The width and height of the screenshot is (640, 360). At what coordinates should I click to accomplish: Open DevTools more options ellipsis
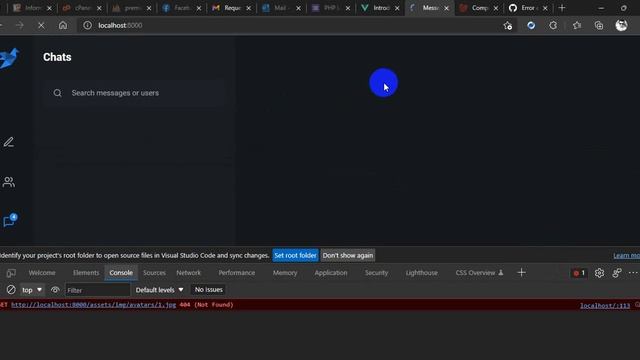coord(633,273)
